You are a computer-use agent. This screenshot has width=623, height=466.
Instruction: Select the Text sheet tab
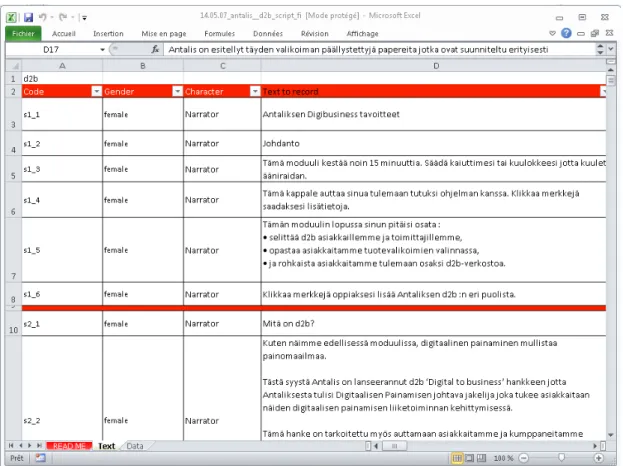[x=106, y=446]
